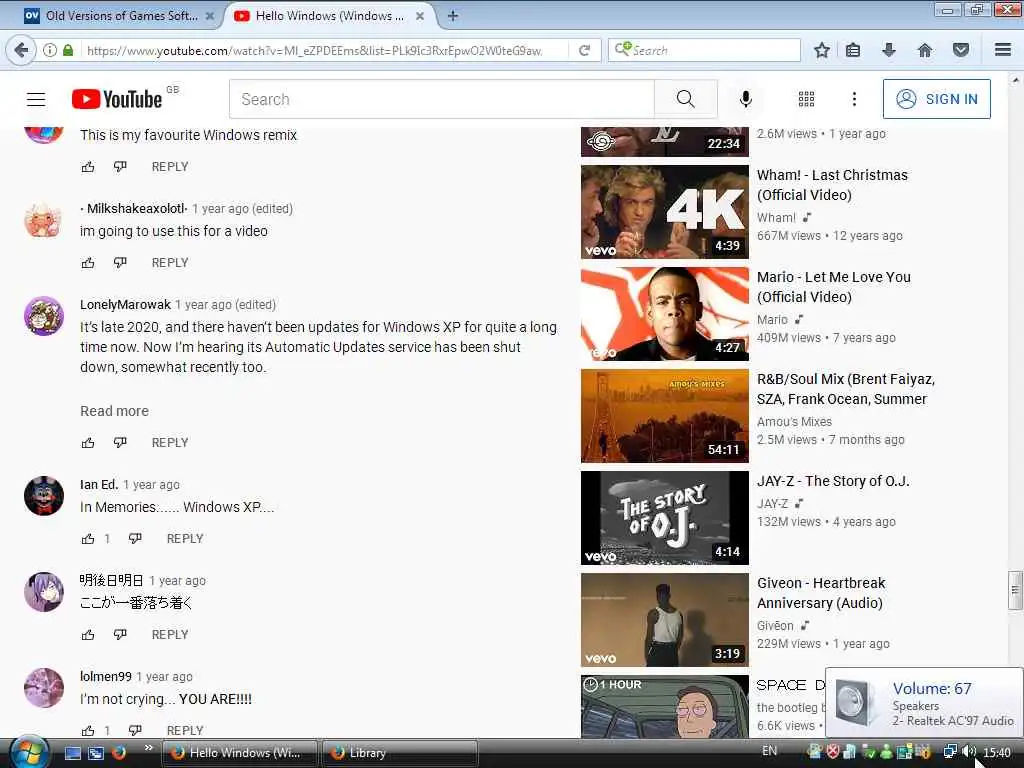
Task: Close the Old Versions of Games tab
Action: tap(210, 16)
